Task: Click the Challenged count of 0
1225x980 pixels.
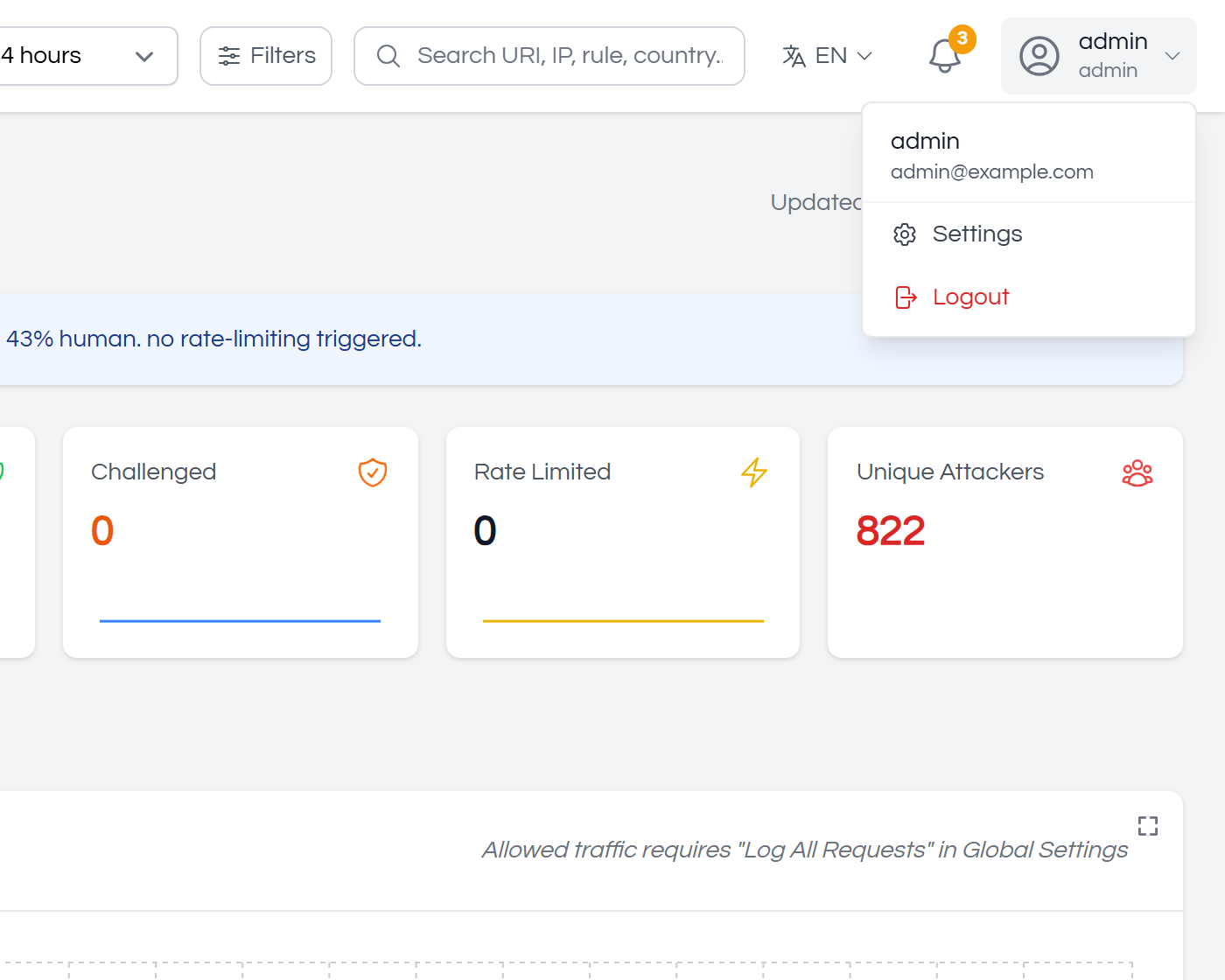Action: (102, 531)
